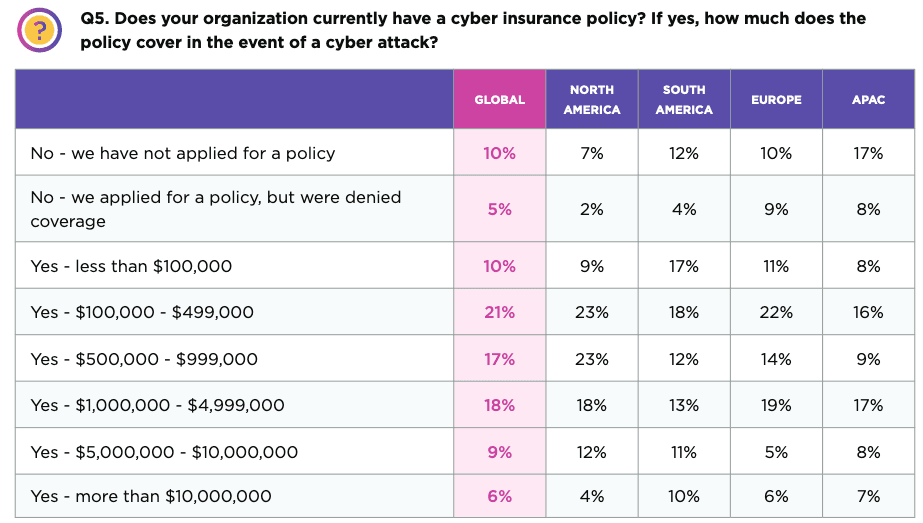This screenshot has width=923, height=523.
Task: Select the 'denied coverage' row label
Action: point(215,209)
